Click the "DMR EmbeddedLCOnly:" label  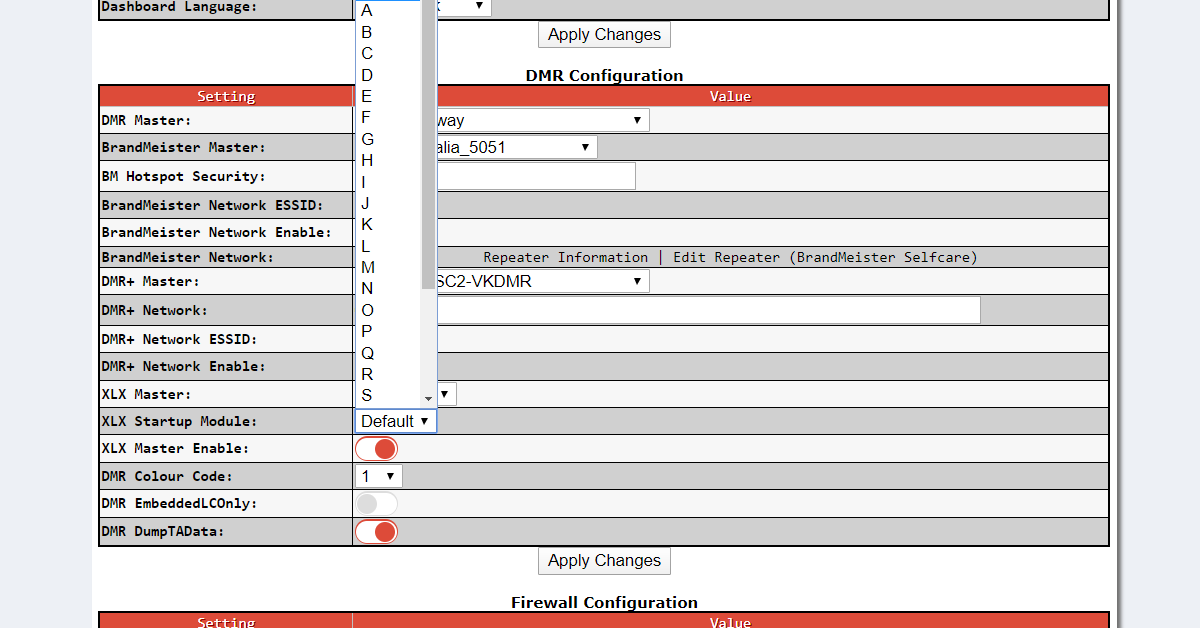pyautogui.click(x=180, y=503)
